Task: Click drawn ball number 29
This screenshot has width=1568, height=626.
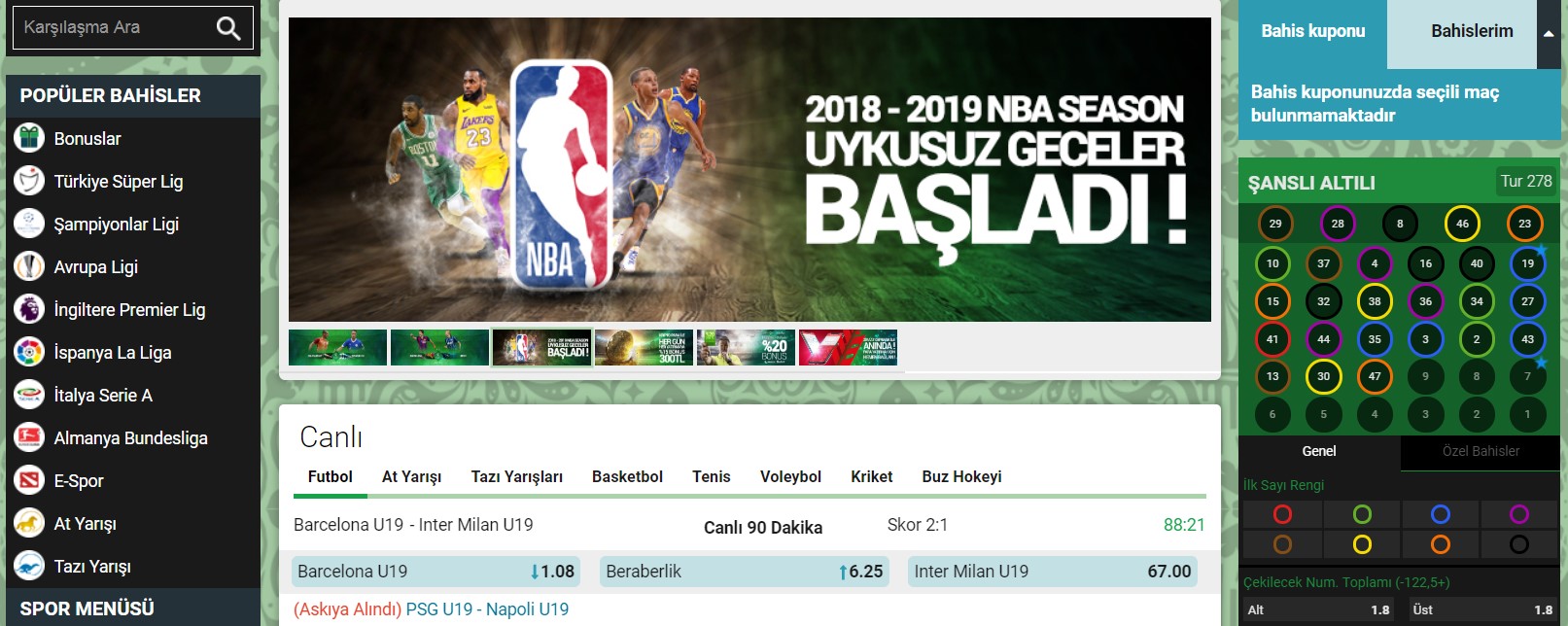Action: tap(1275, 224)
